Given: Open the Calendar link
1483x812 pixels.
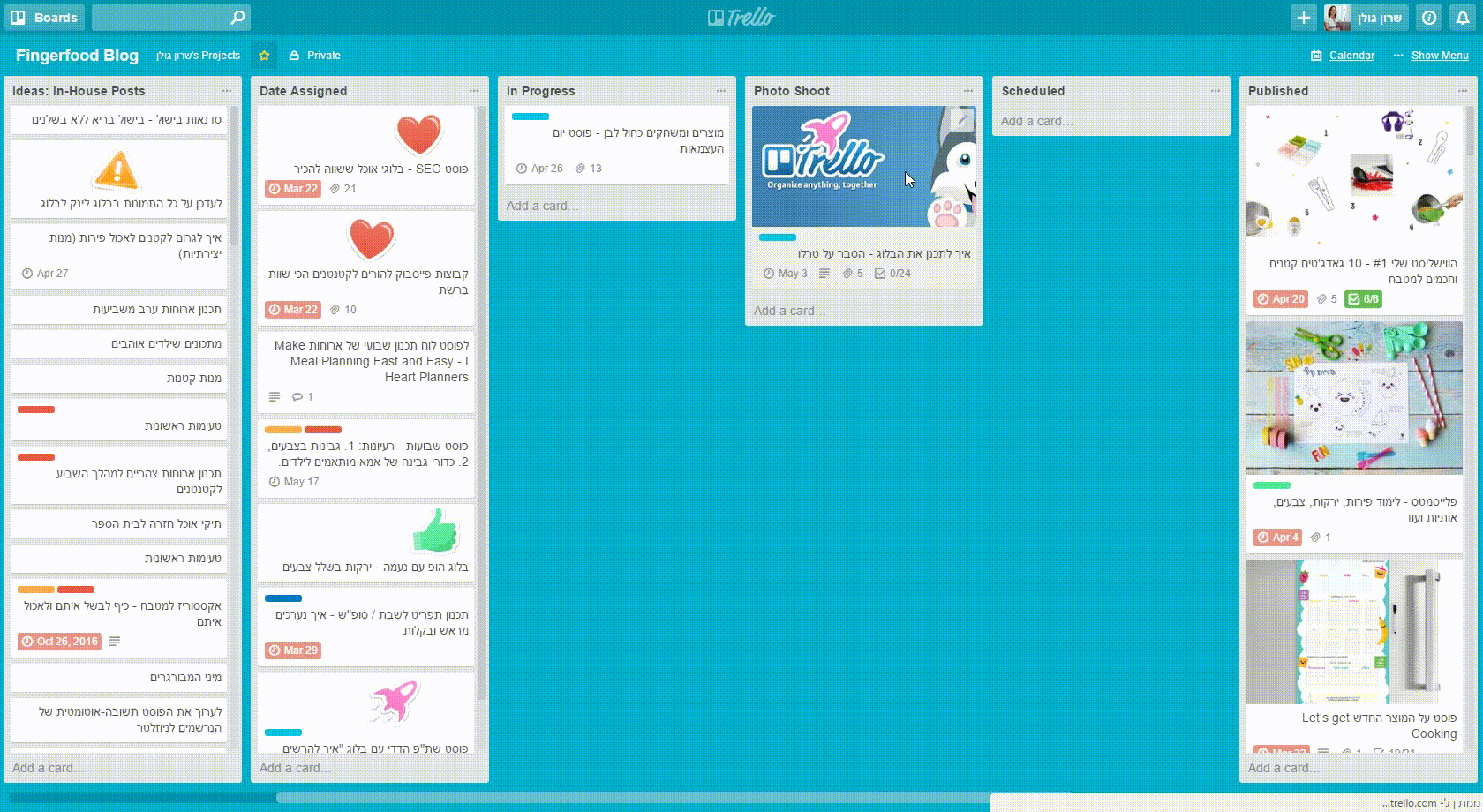Looking at the screenshot, I should coord(1343,56).
